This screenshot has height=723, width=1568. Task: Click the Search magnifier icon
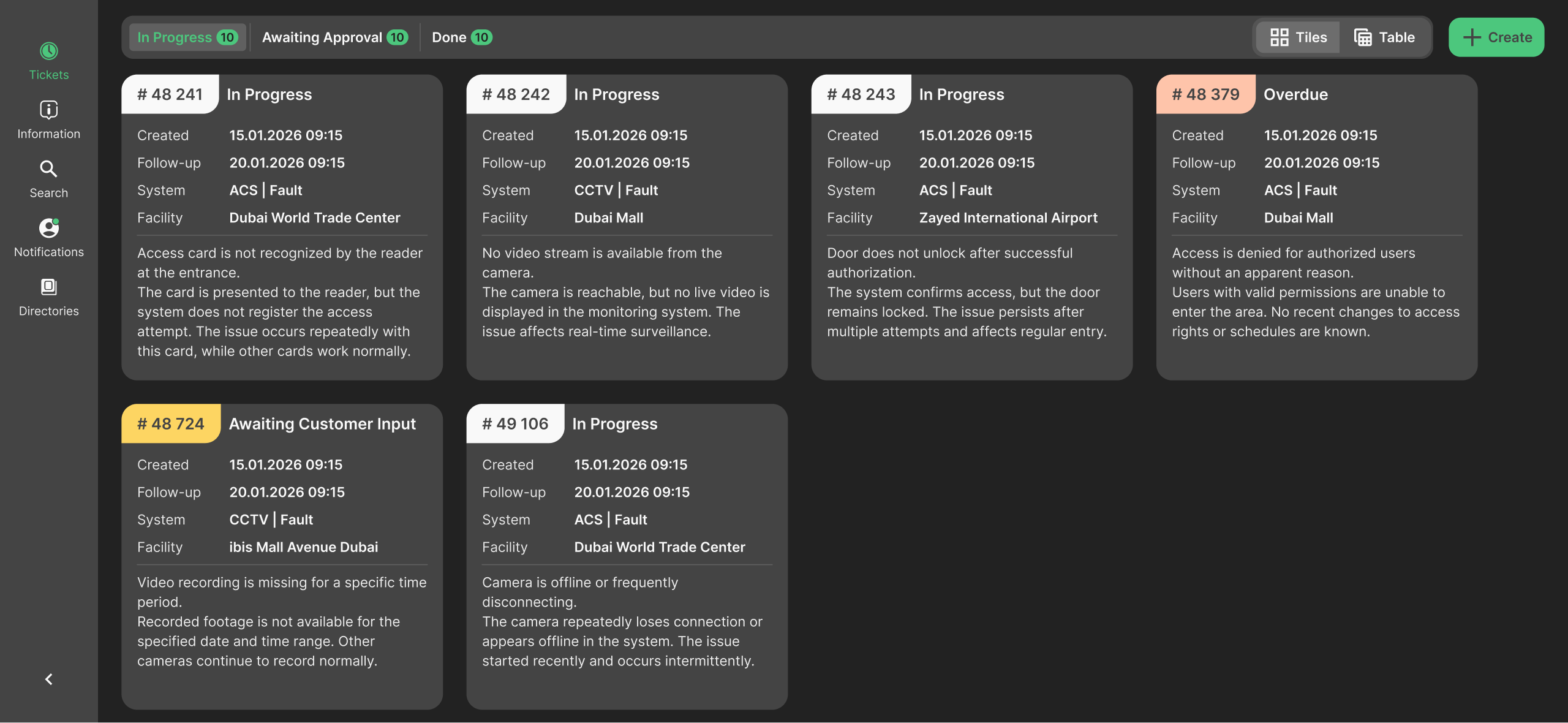click(49, 169)
